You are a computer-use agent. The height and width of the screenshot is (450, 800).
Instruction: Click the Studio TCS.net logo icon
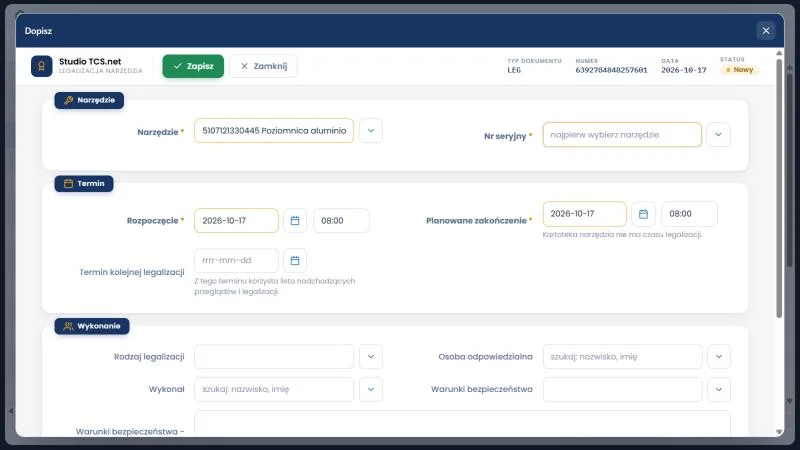41,66
